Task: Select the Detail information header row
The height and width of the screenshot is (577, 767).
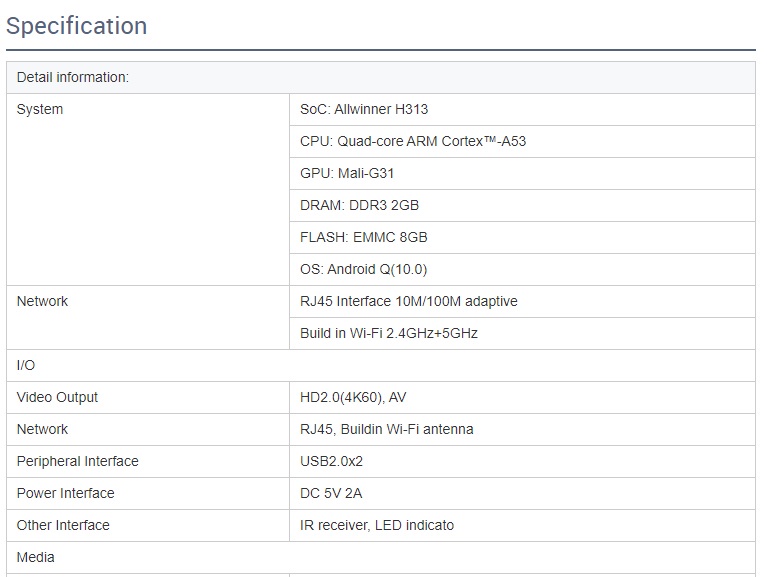Action: 73,78
